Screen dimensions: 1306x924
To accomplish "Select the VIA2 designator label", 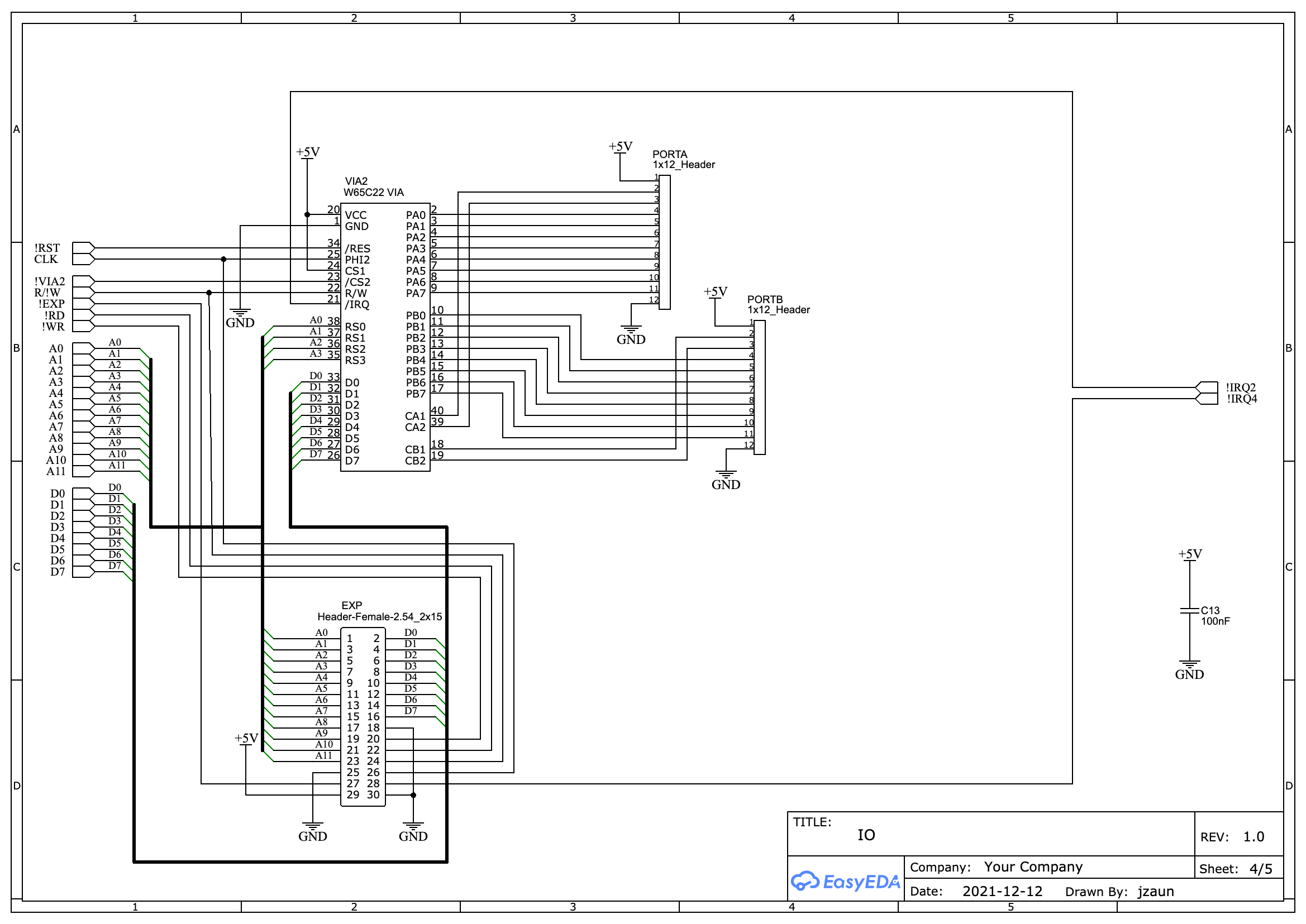I will coord(356,181).
